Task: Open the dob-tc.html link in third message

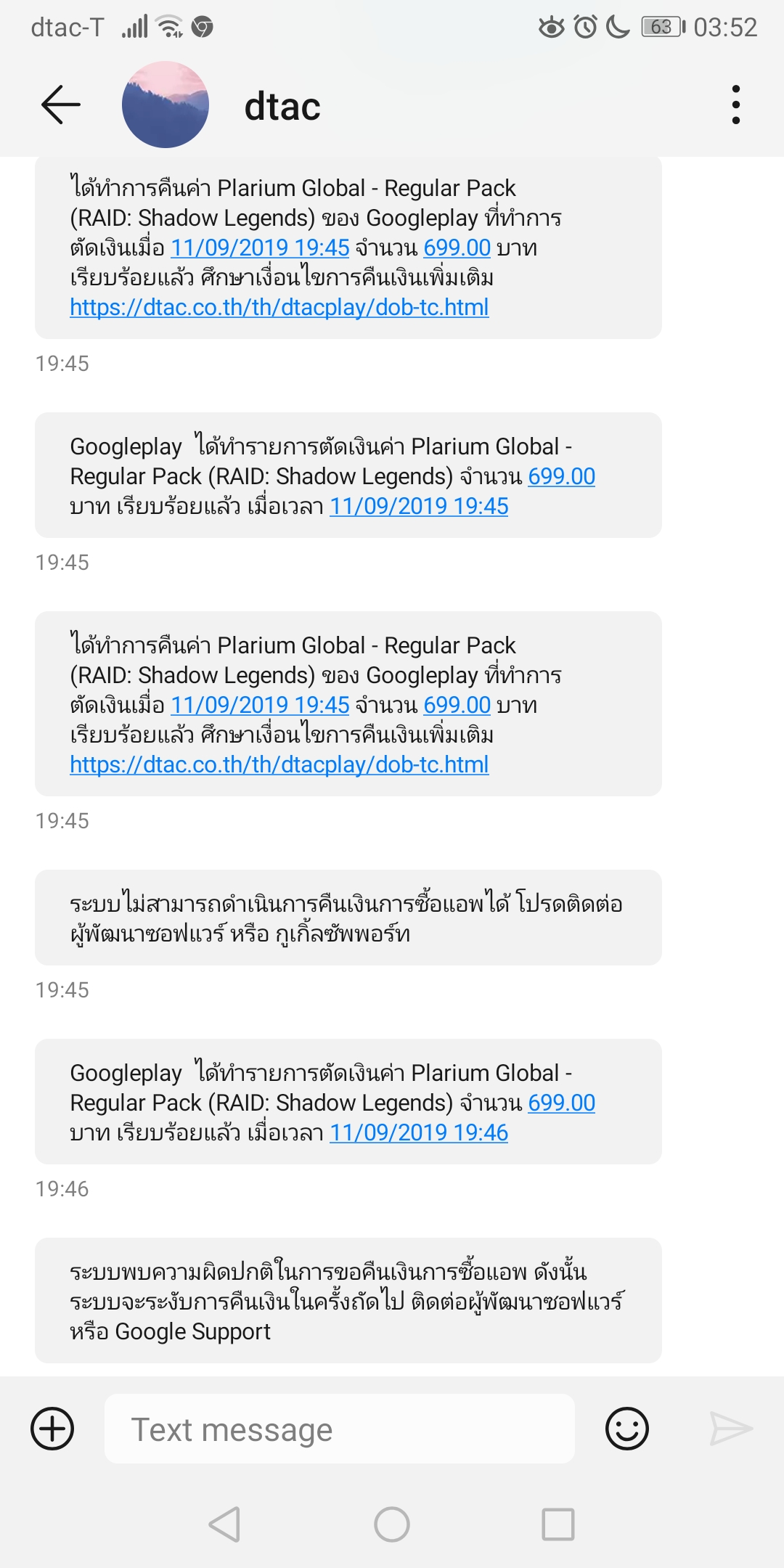Action: (279, 765)
